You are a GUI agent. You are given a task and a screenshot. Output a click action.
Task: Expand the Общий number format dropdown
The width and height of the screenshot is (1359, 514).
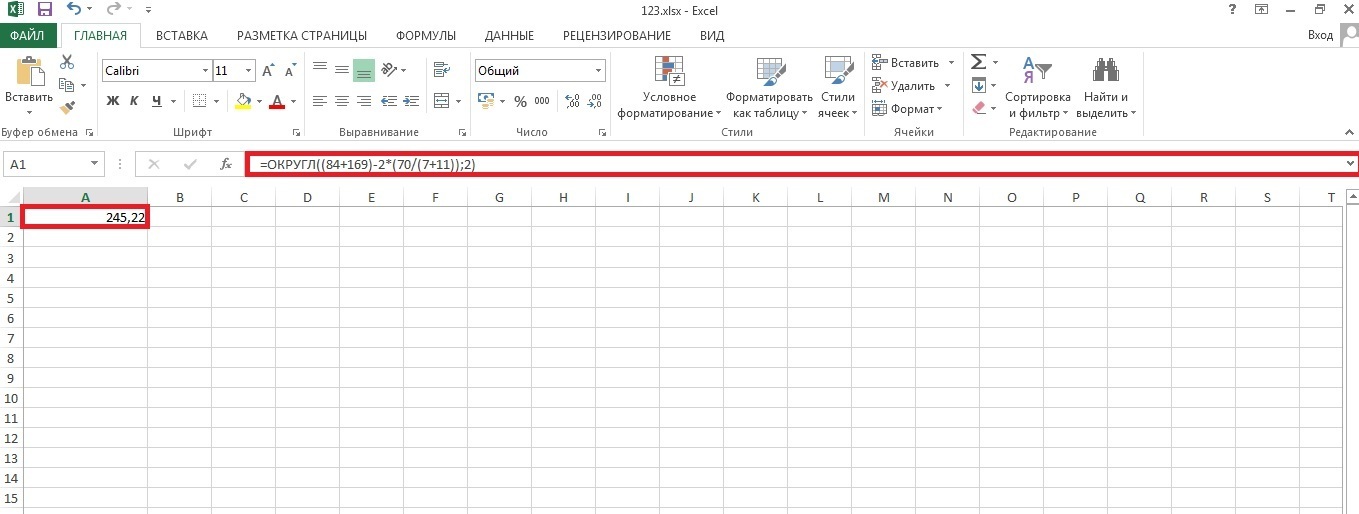point(599,71)
